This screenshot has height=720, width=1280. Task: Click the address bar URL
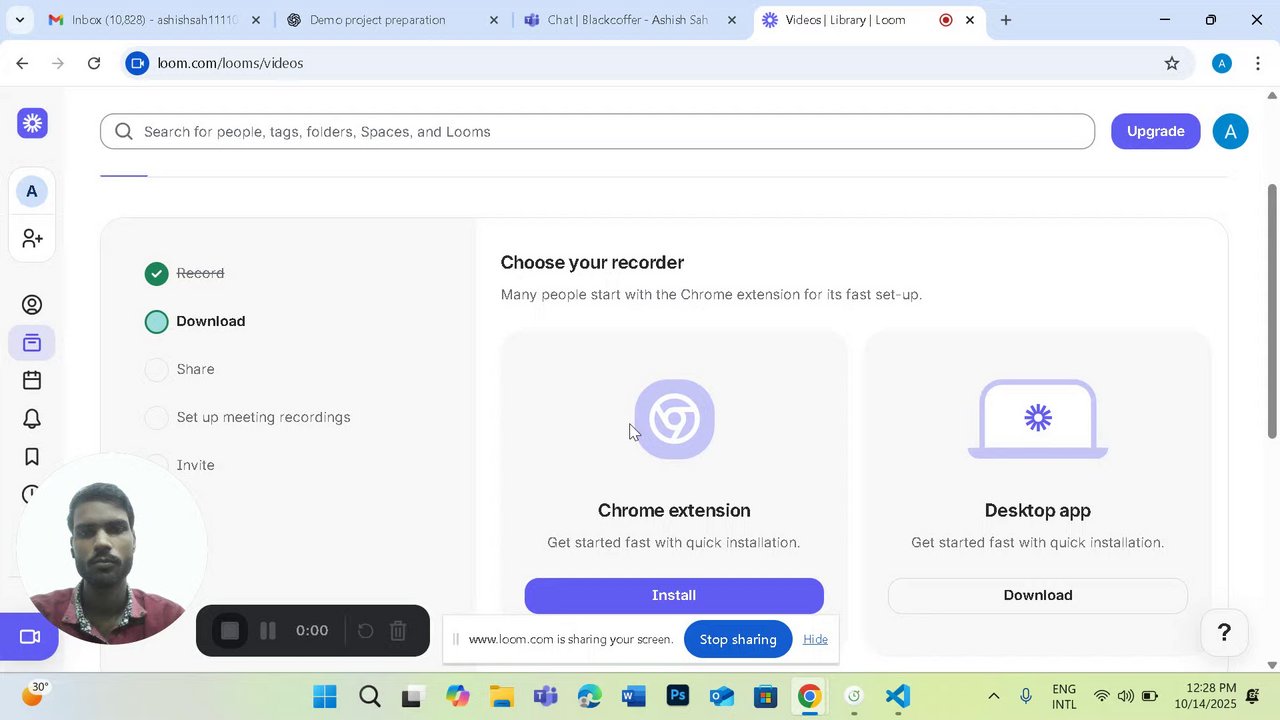230,63
